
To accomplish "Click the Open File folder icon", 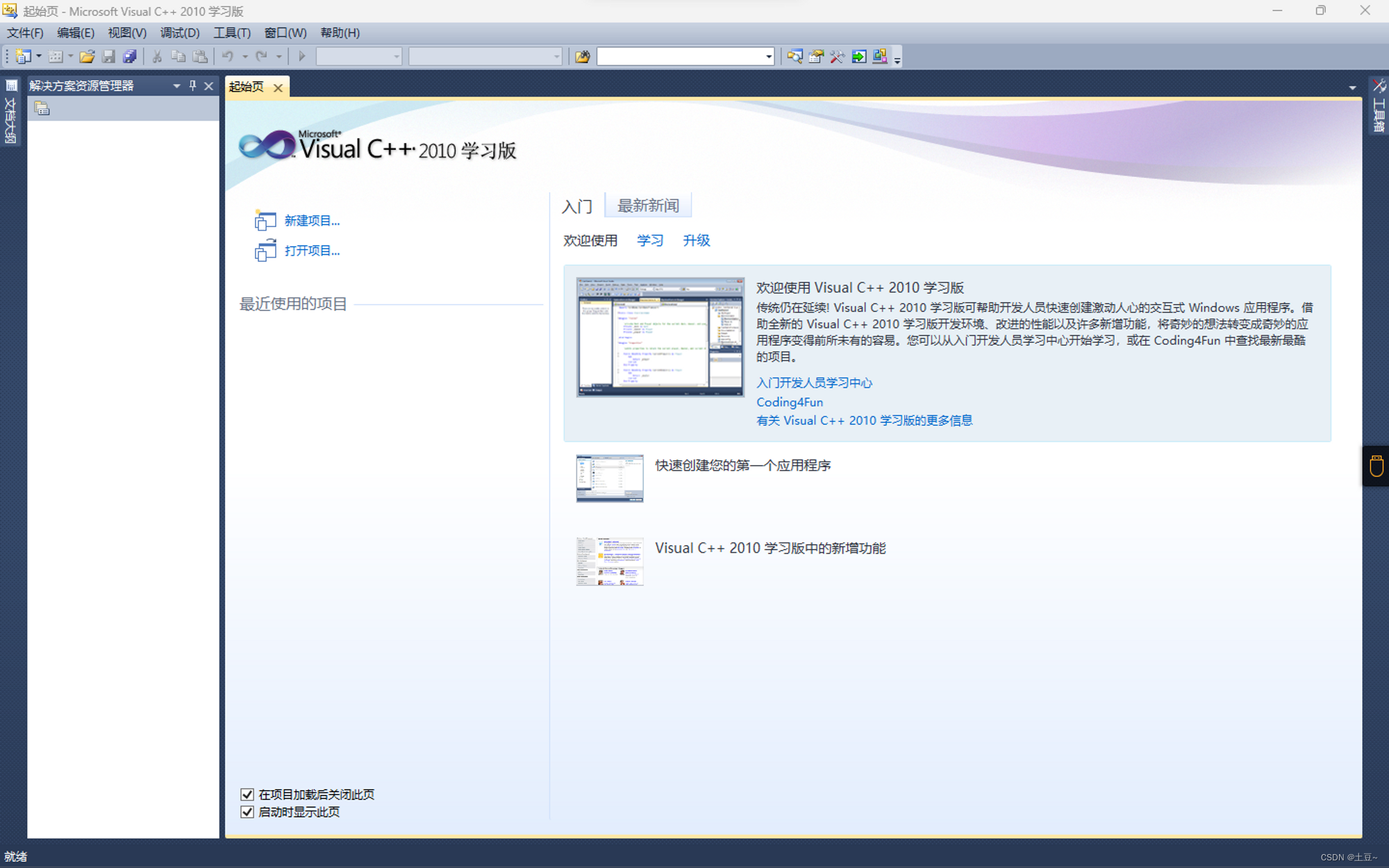I will [87, 56].
